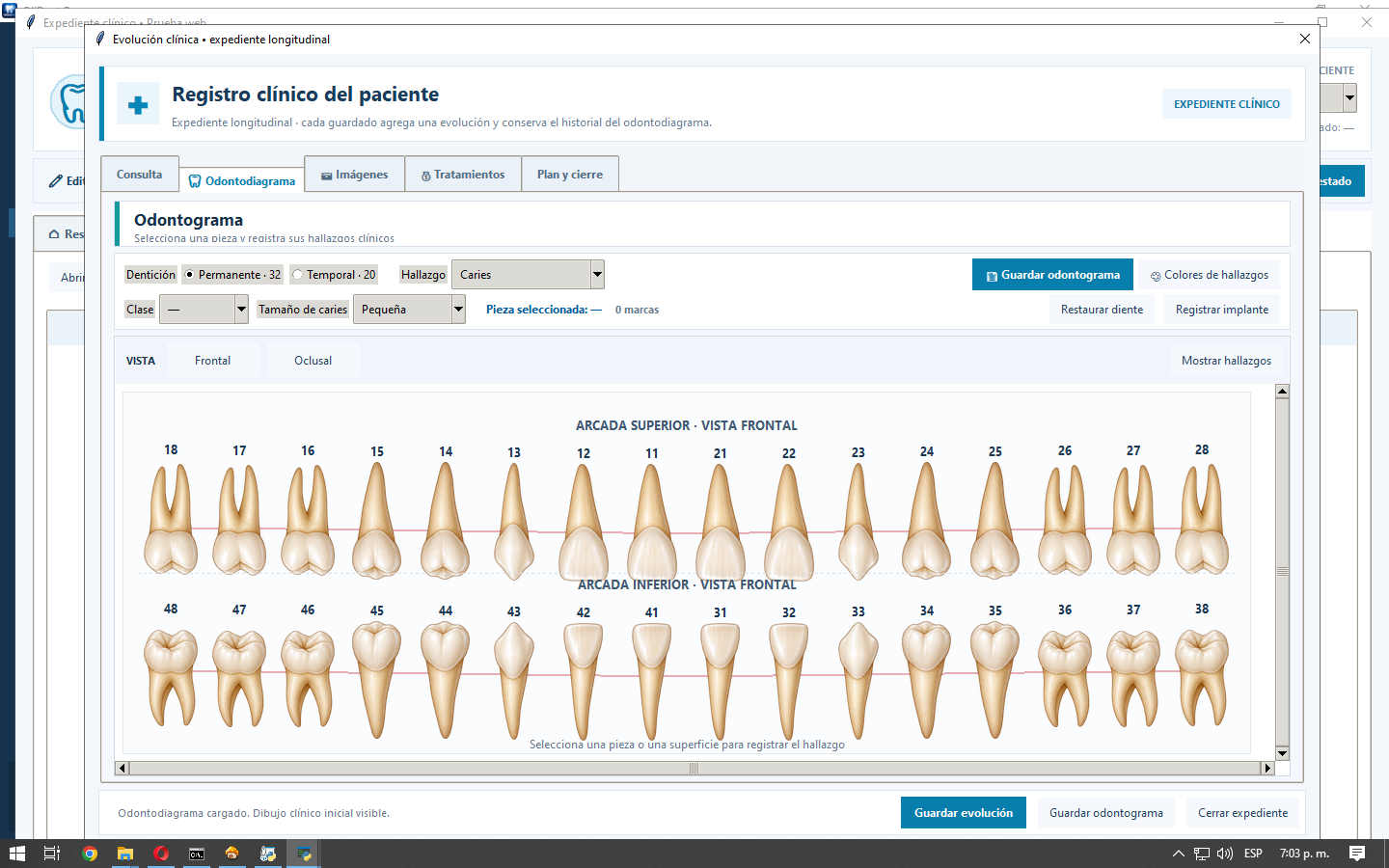Image resolution: width=1389 pixels, height=868 pixels.
Task: Select lower molar tooth 37
Action: (1133, 678)
